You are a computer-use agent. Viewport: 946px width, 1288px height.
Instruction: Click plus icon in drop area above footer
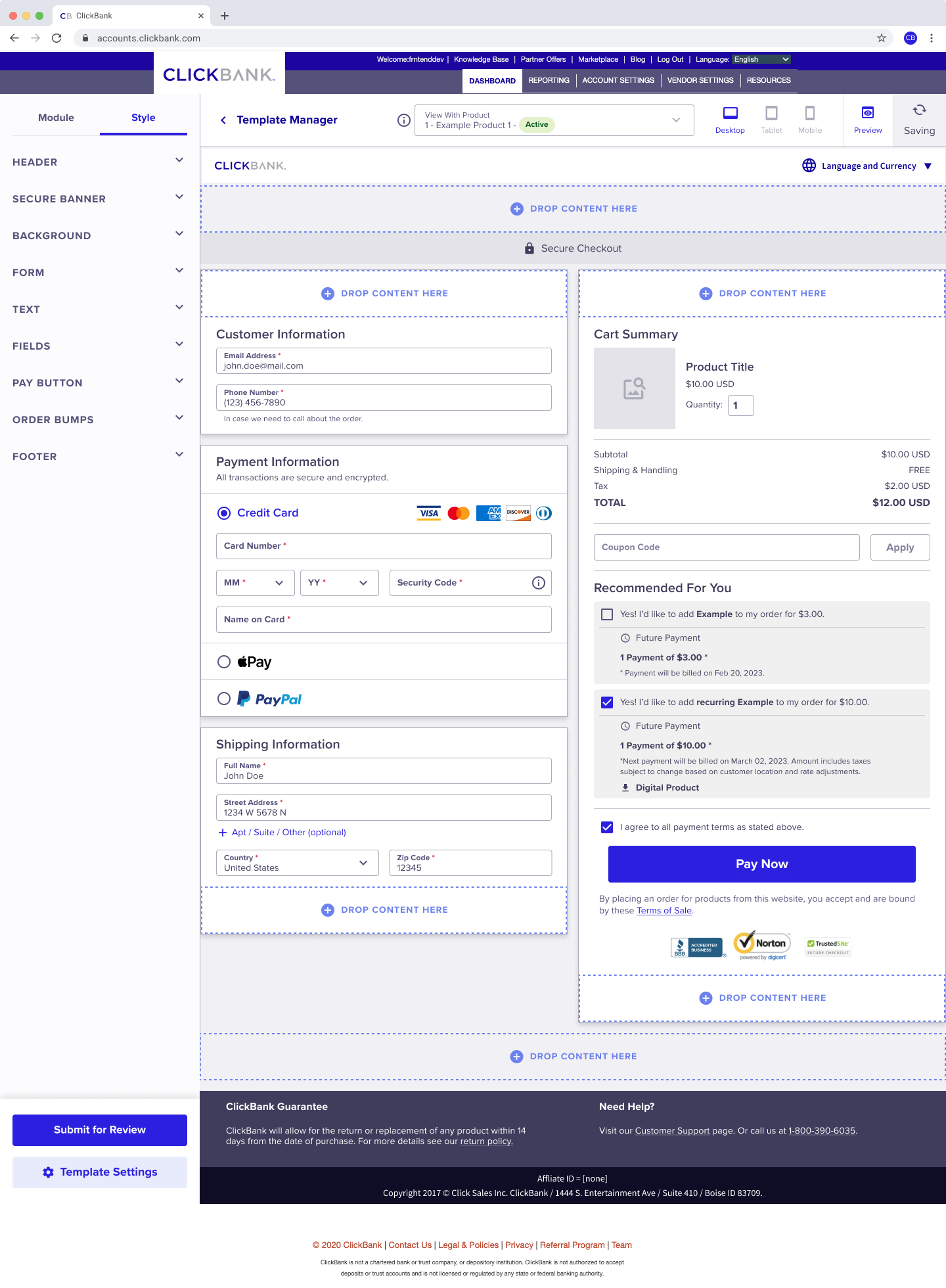[516, 1057]
